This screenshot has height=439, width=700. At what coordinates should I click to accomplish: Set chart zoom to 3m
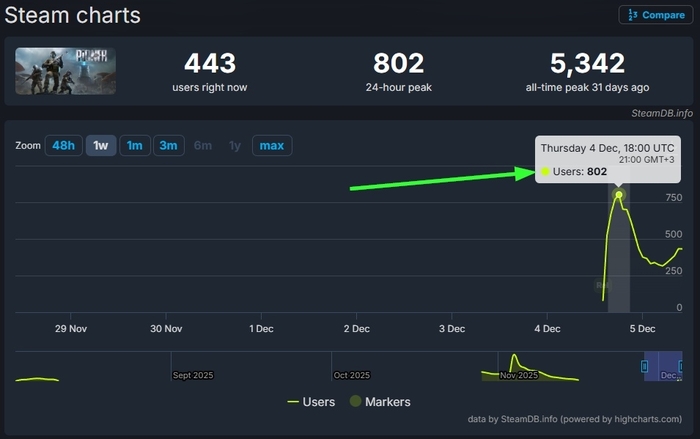168,146
